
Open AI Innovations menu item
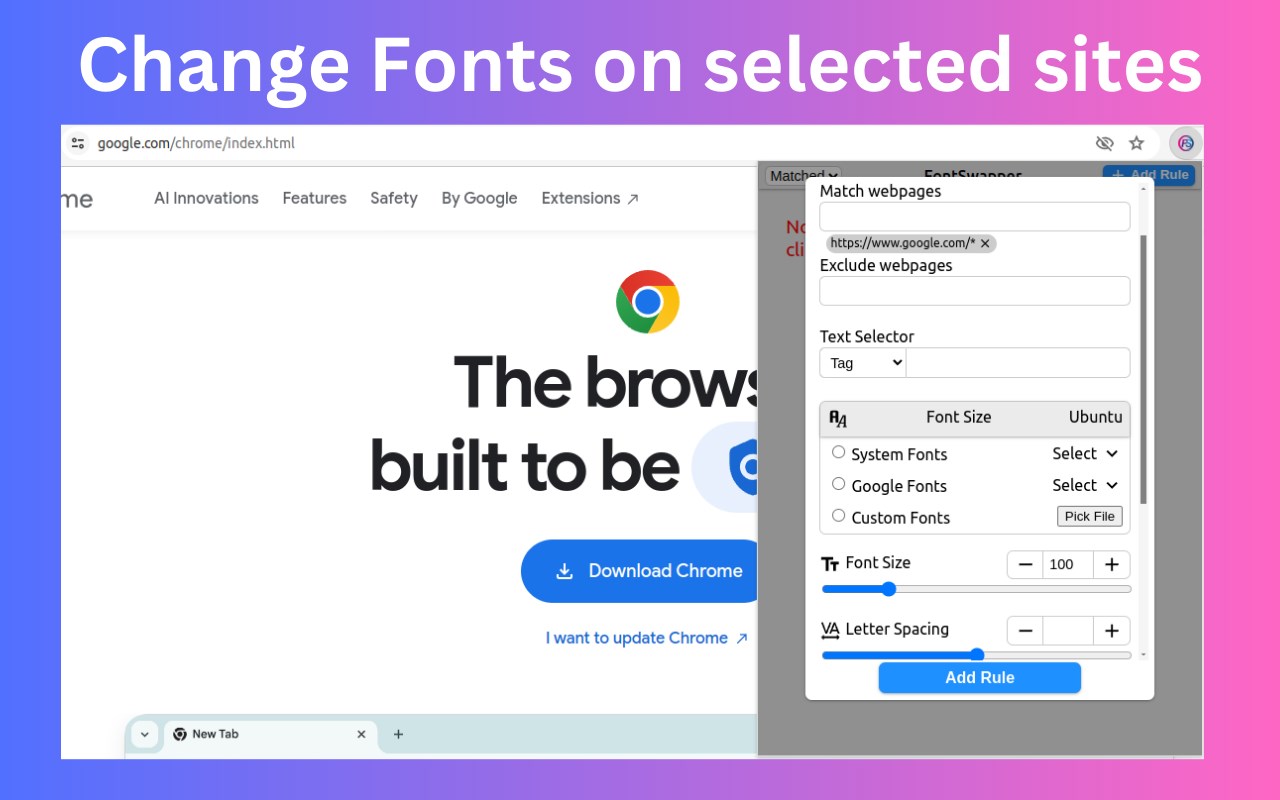tap(206, 198)
